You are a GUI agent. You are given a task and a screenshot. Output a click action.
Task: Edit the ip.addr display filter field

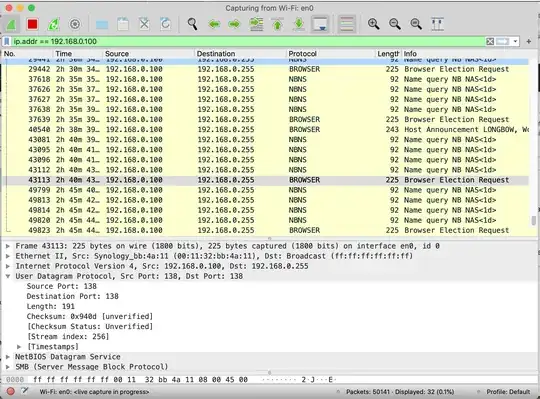pos(248,42)
